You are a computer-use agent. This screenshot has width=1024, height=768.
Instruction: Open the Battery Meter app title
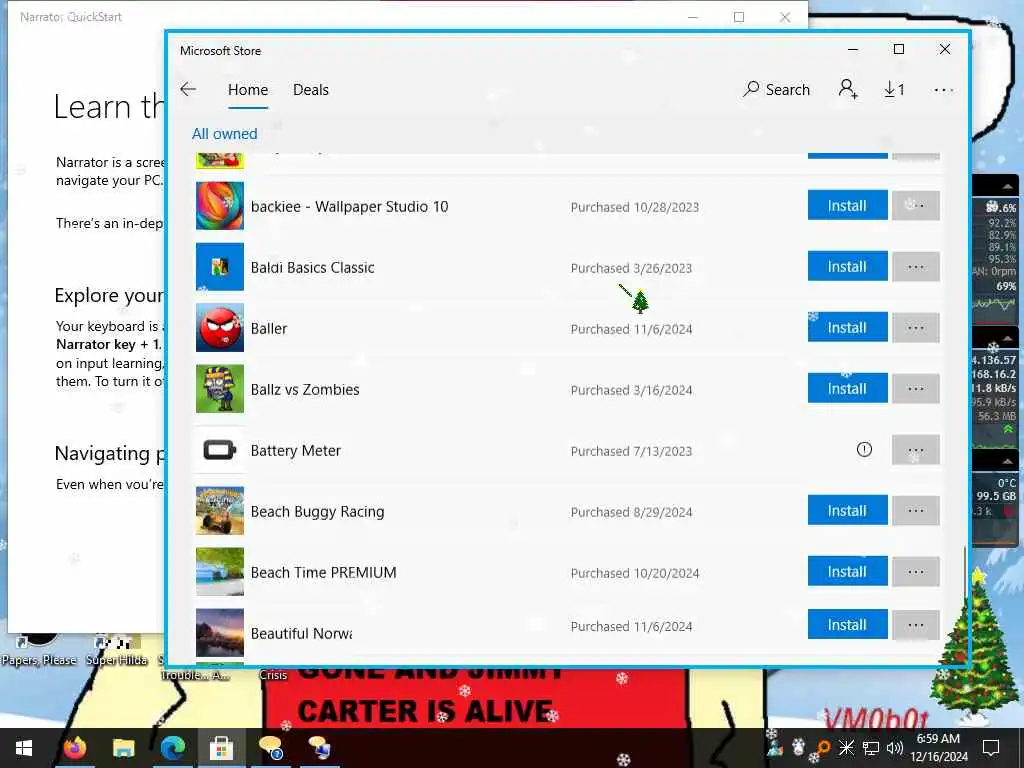tap(296, 451)
